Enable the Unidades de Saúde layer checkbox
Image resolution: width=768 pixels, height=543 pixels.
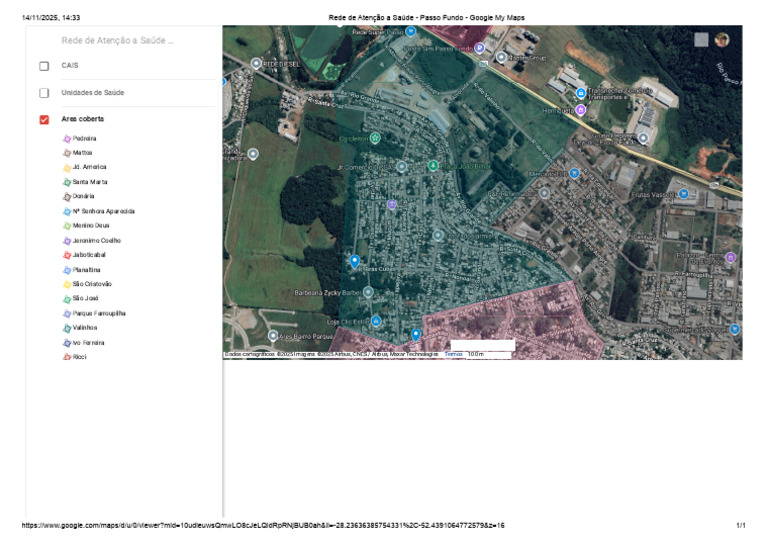click(44, 93)
